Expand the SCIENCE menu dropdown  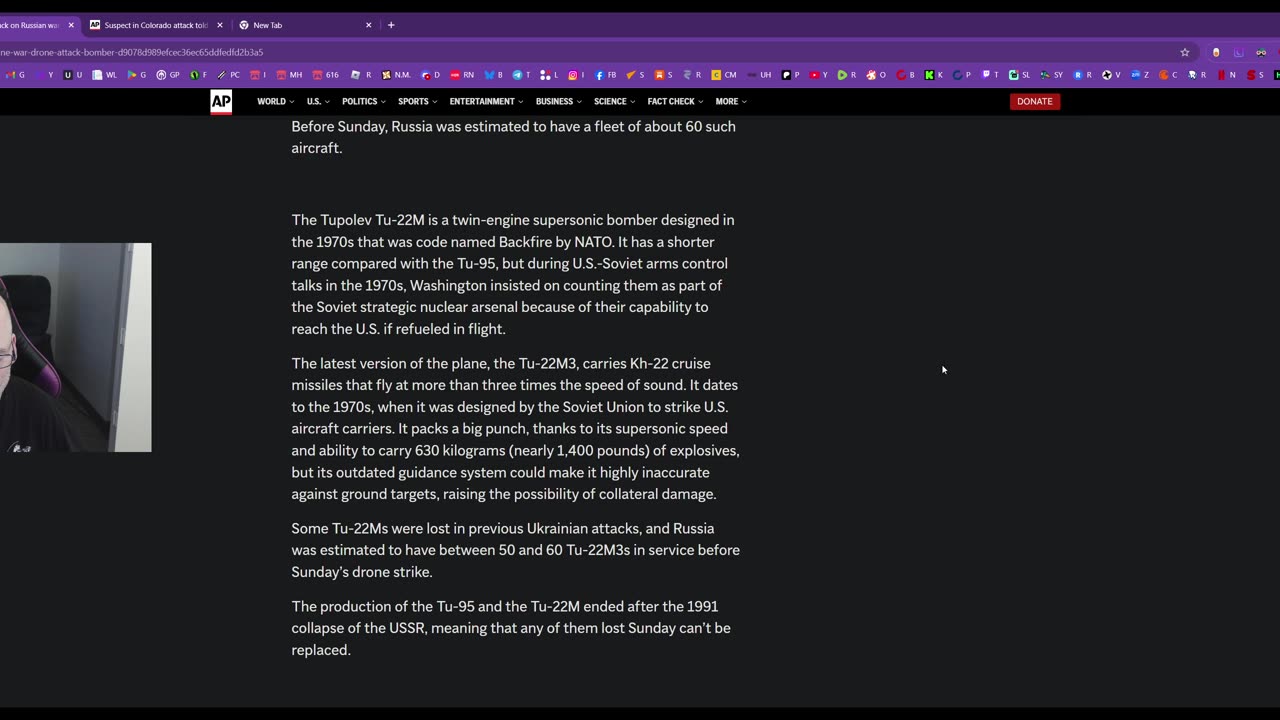pyautogui.click(x=614, y=101)
